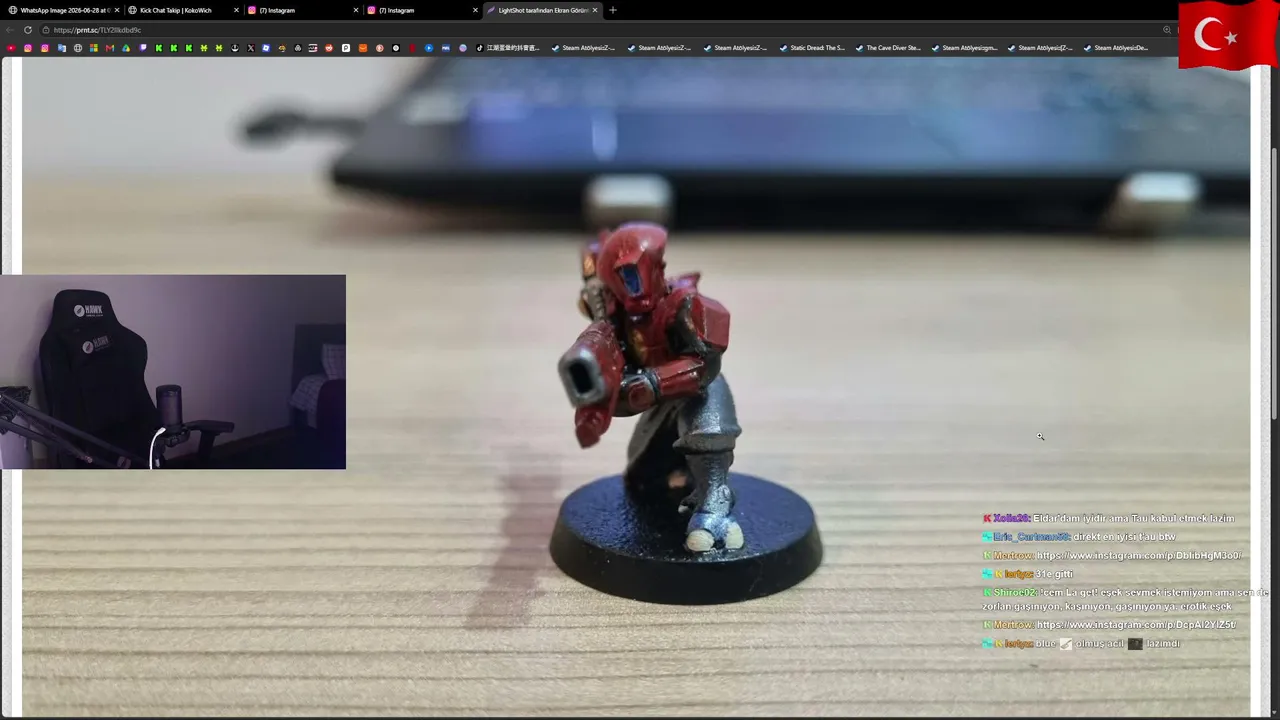
Task: Reload the current page
Action: (x=28, y=30)
